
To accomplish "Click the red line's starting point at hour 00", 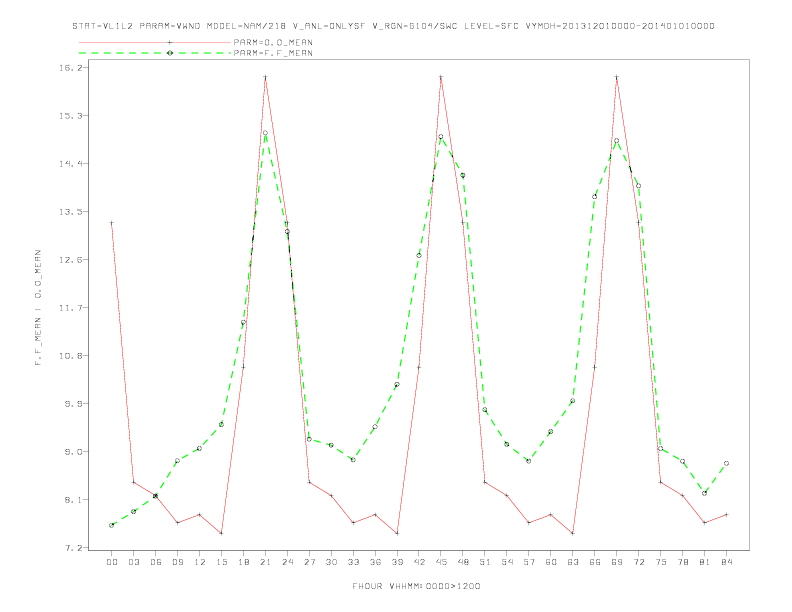I will [x=112, y=223].
